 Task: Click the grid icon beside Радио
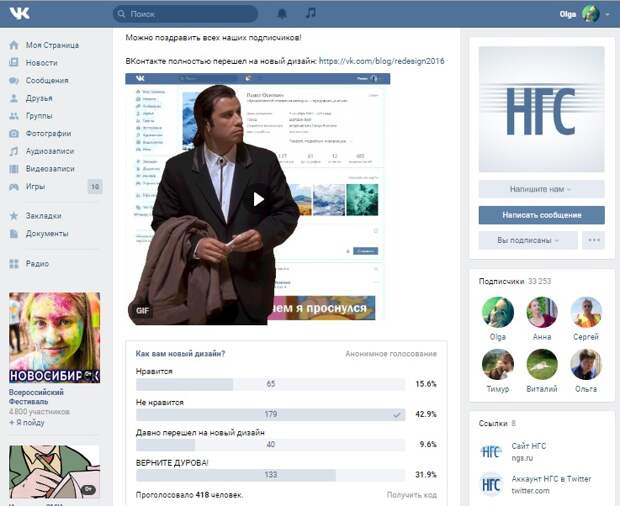pyautogui.click(x=14, y=264)
